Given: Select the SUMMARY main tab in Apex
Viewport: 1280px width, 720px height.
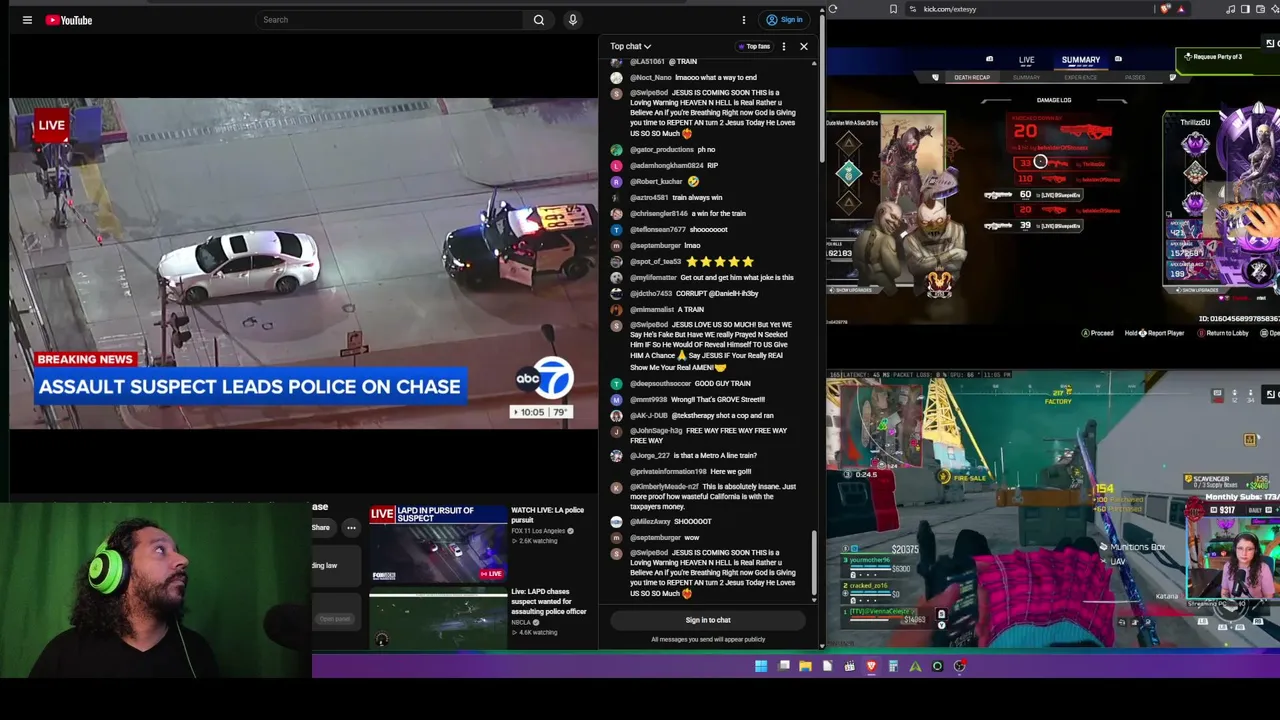Looking at the screenshot, I should (1080, 60).
